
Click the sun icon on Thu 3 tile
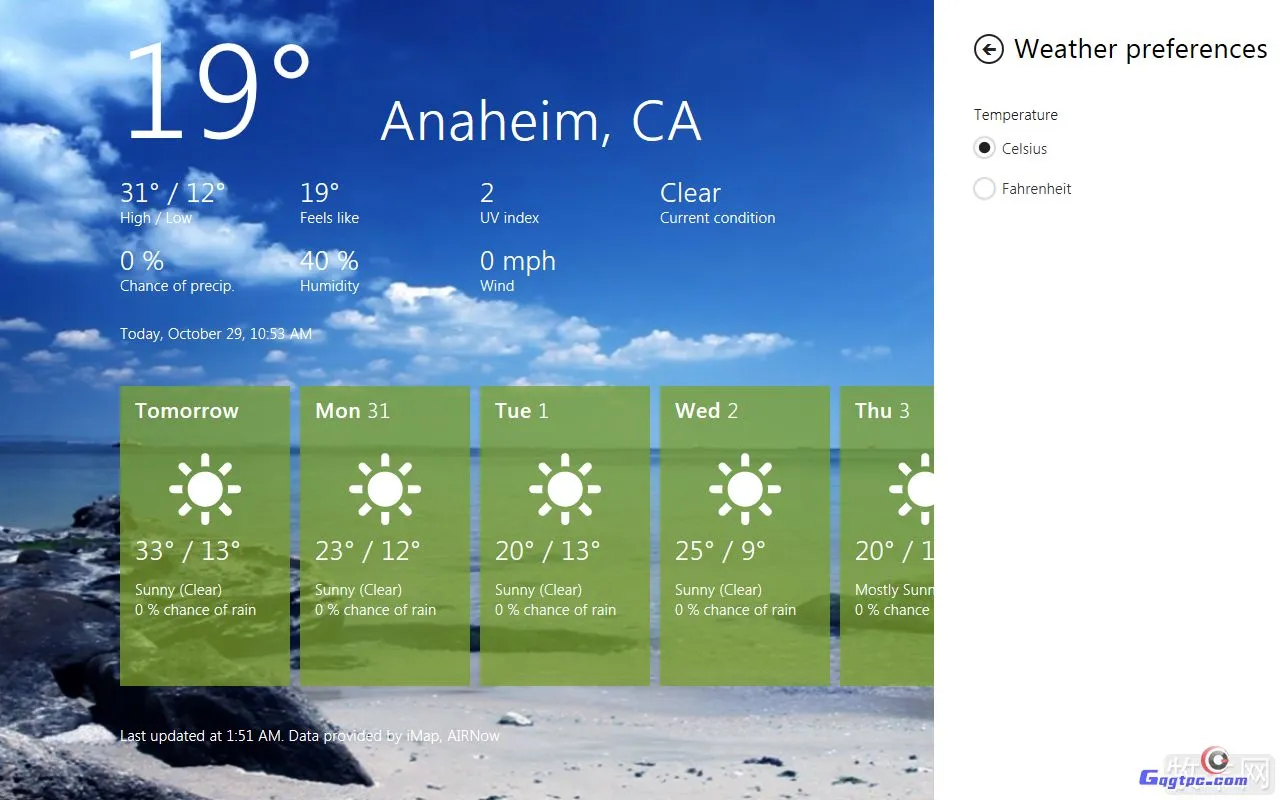click(915, 489)
